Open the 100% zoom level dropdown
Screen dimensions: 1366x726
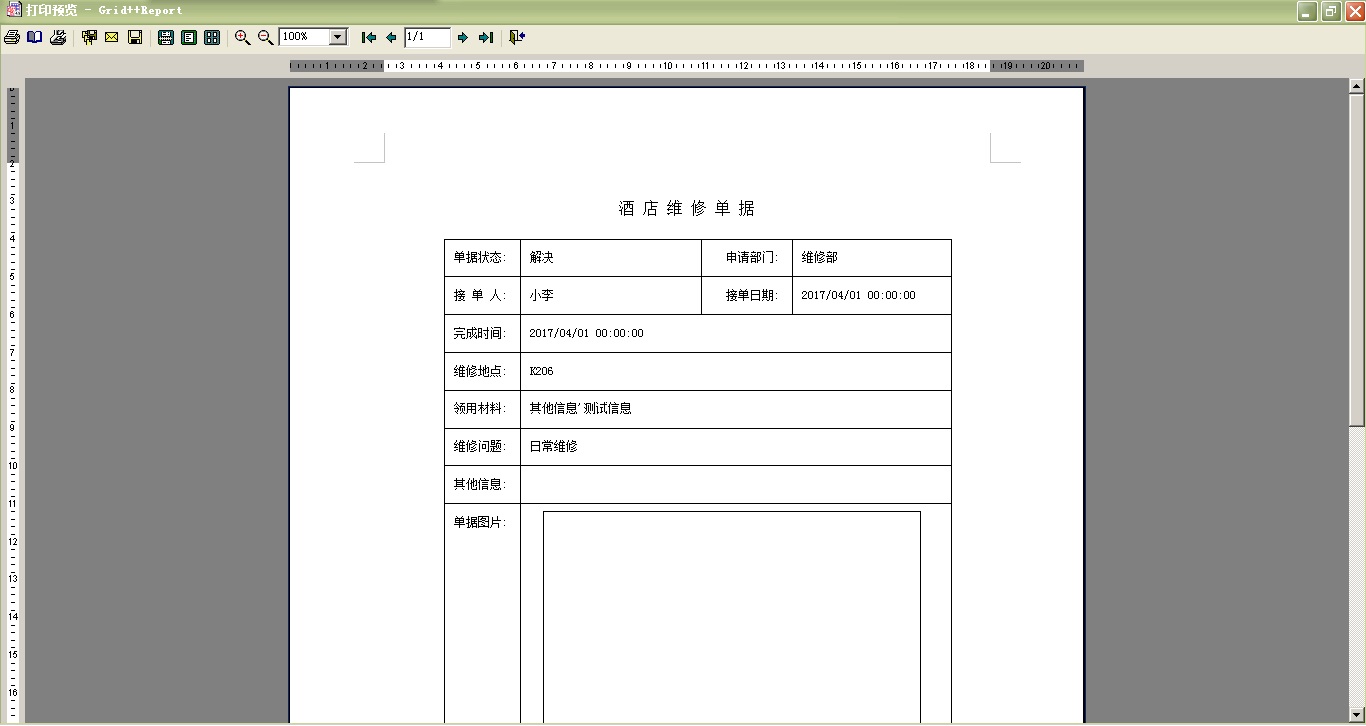click(x=337, y=37)
